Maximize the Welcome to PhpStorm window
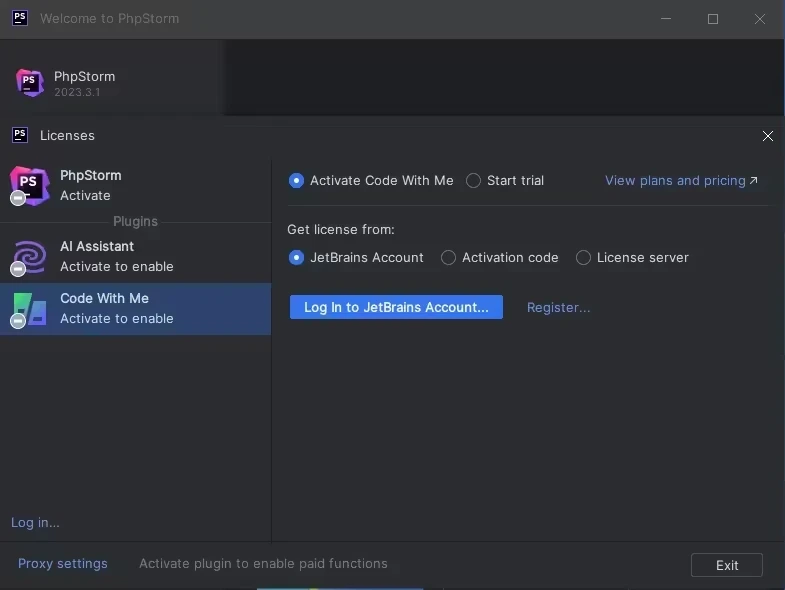The width and height of the screenshot is (785, 590). tap(713, 19)
